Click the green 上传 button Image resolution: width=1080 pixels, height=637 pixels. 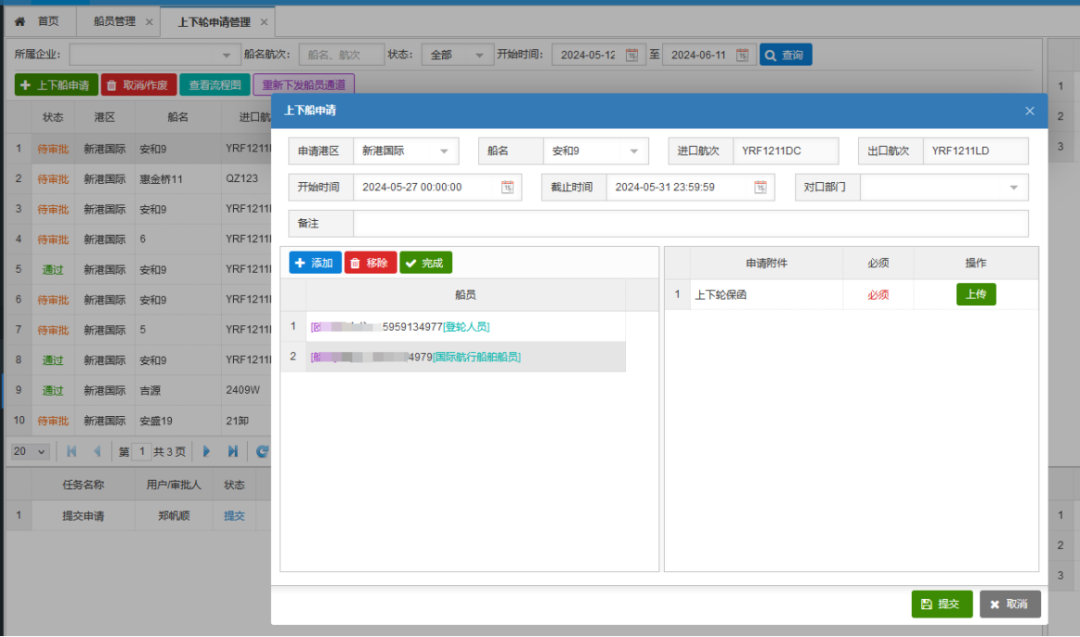click(976, 294)
